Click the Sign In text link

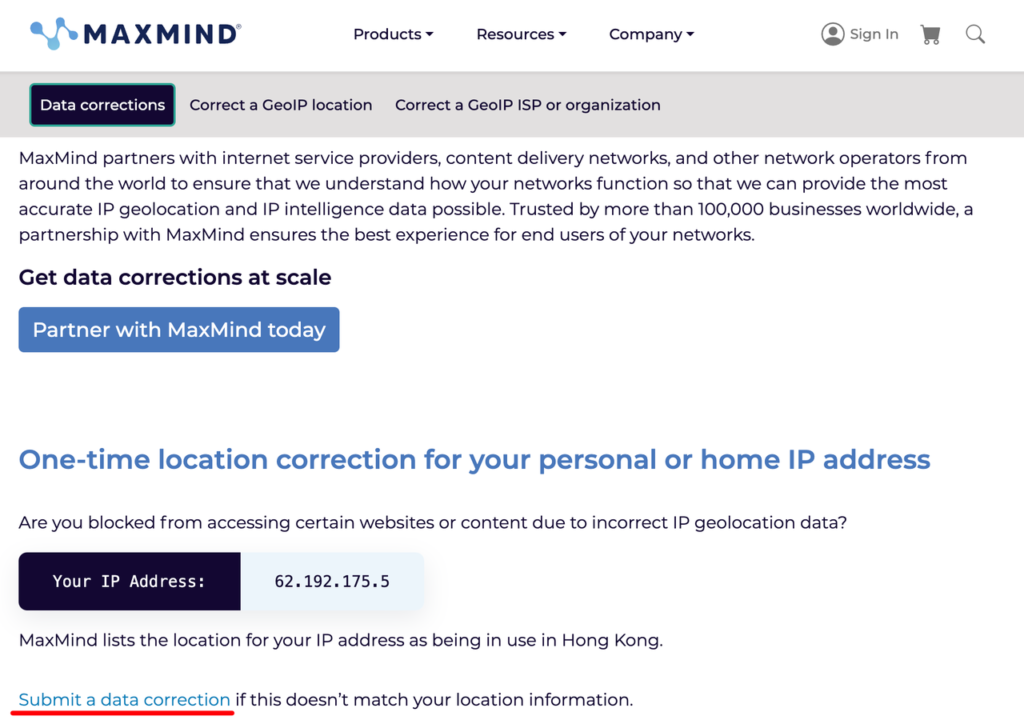(873, 34)
